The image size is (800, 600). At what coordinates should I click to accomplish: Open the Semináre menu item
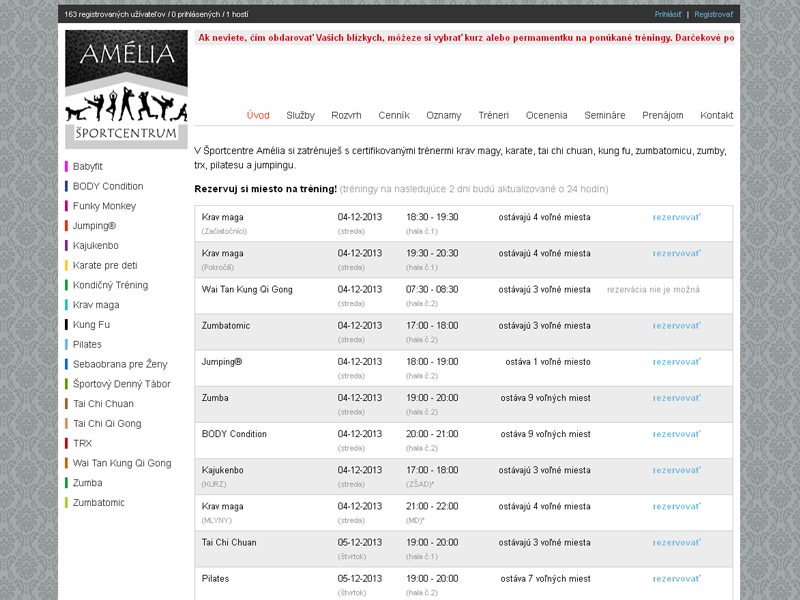pos(605,115)
